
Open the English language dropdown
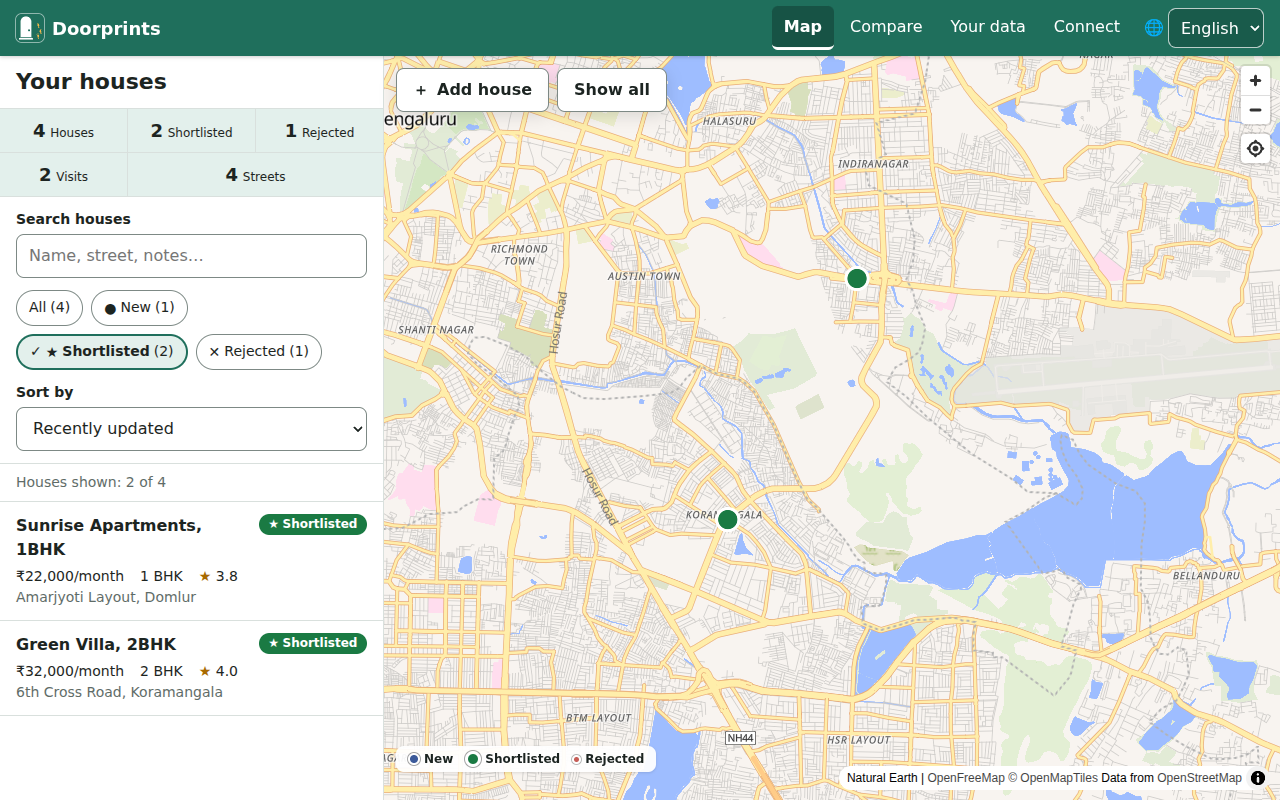coord(1216,28)
